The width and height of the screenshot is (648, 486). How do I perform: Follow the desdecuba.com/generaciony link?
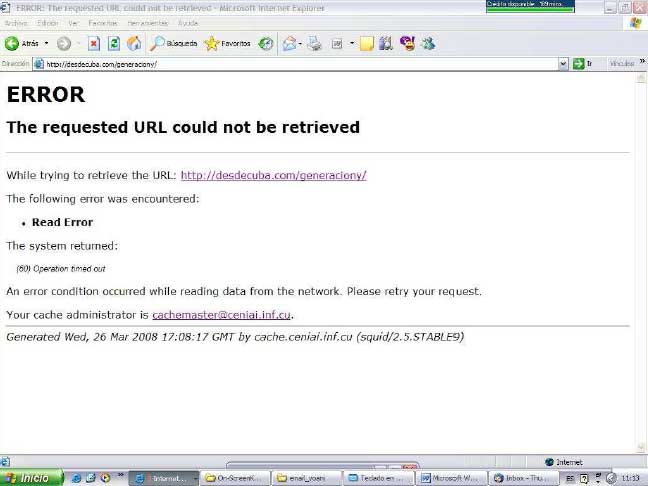(274, 175)
